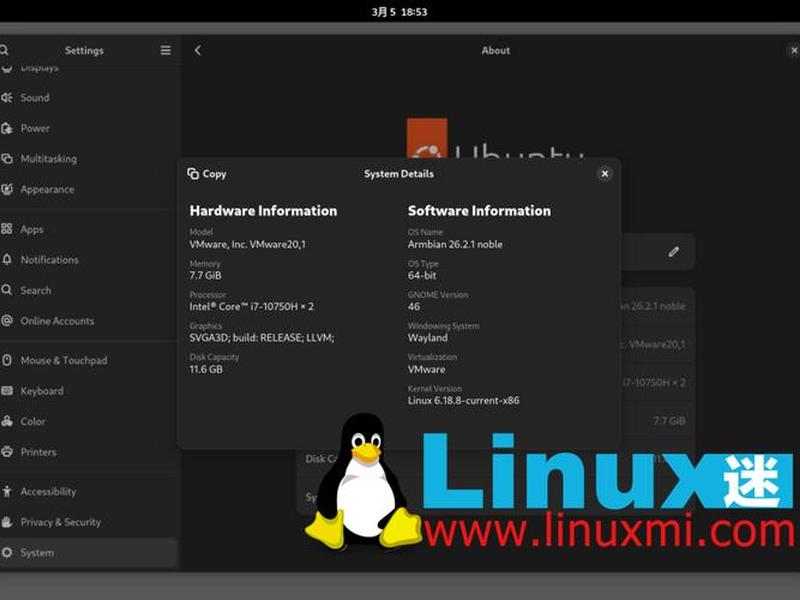Click the 'Hardware Information' heading
This screenshot has width=800, height=600.
pyautogui.click(x=263, y=211)
